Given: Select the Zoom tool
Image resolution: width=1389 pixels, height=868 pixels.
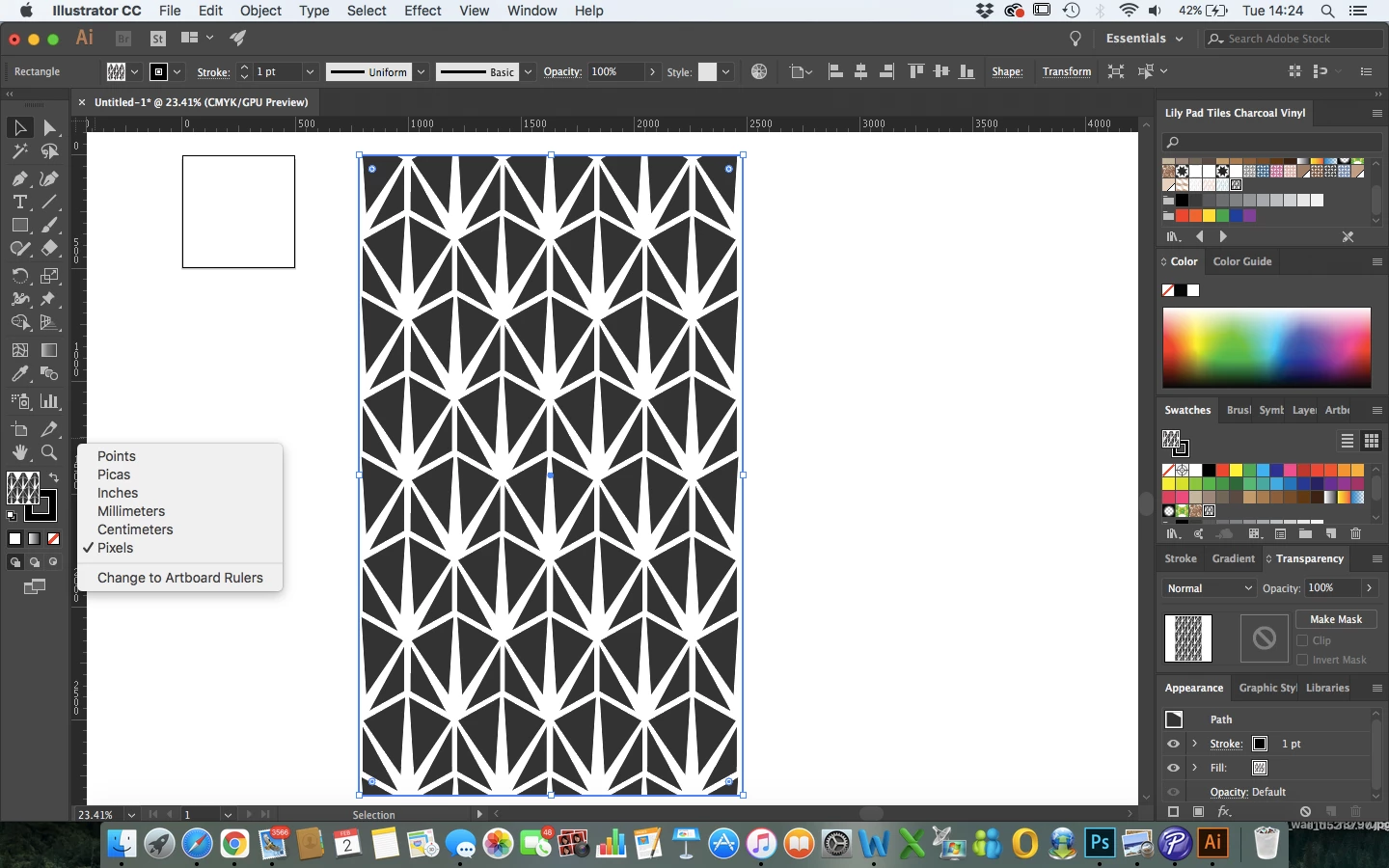Looking at the screenshot, I should (x=49, y=452).
